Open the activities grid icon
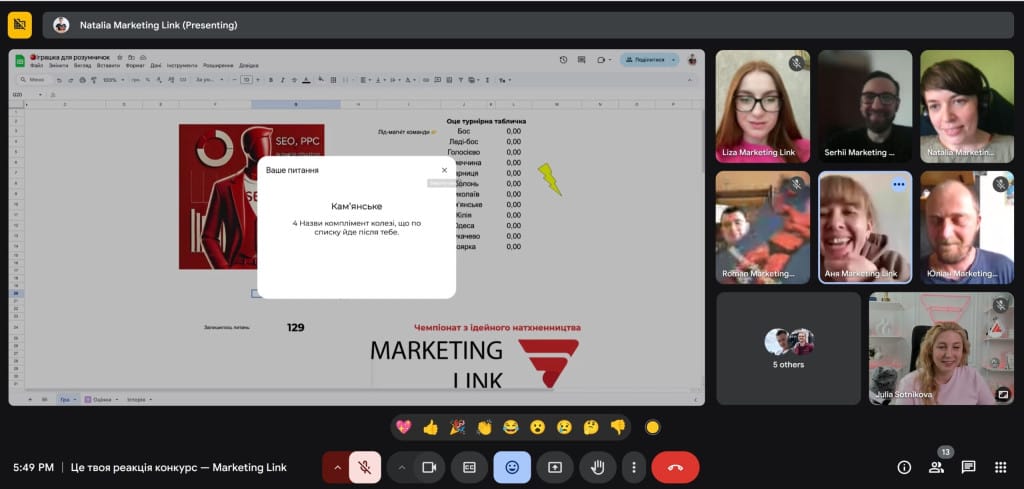The width and height of the screenshot is (1024, 489). coord(1000,467)
